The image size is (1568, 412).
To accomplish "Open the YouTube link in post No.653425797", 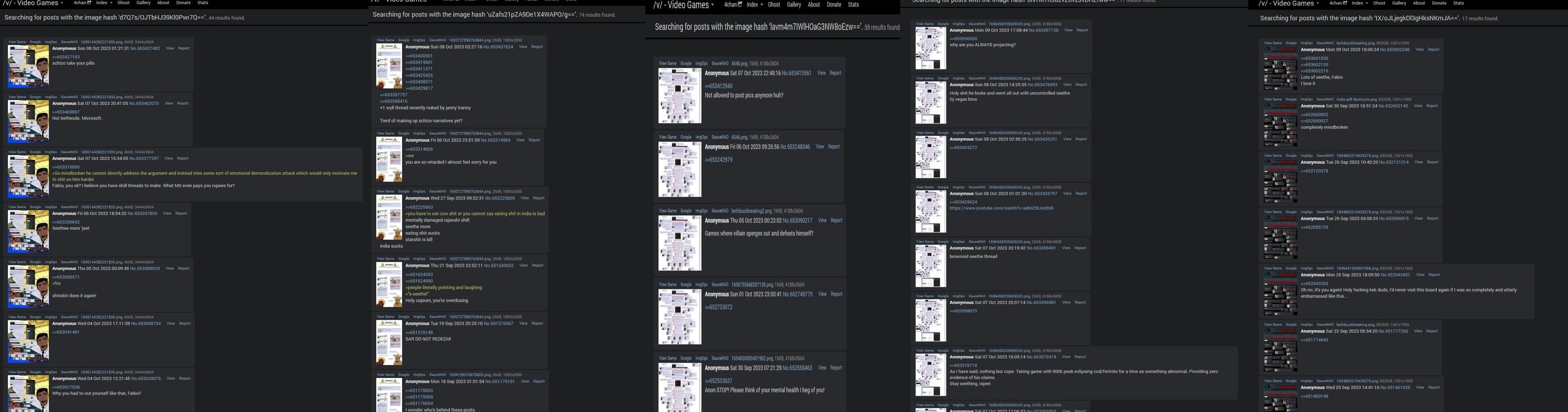I will coord(1001,208).
